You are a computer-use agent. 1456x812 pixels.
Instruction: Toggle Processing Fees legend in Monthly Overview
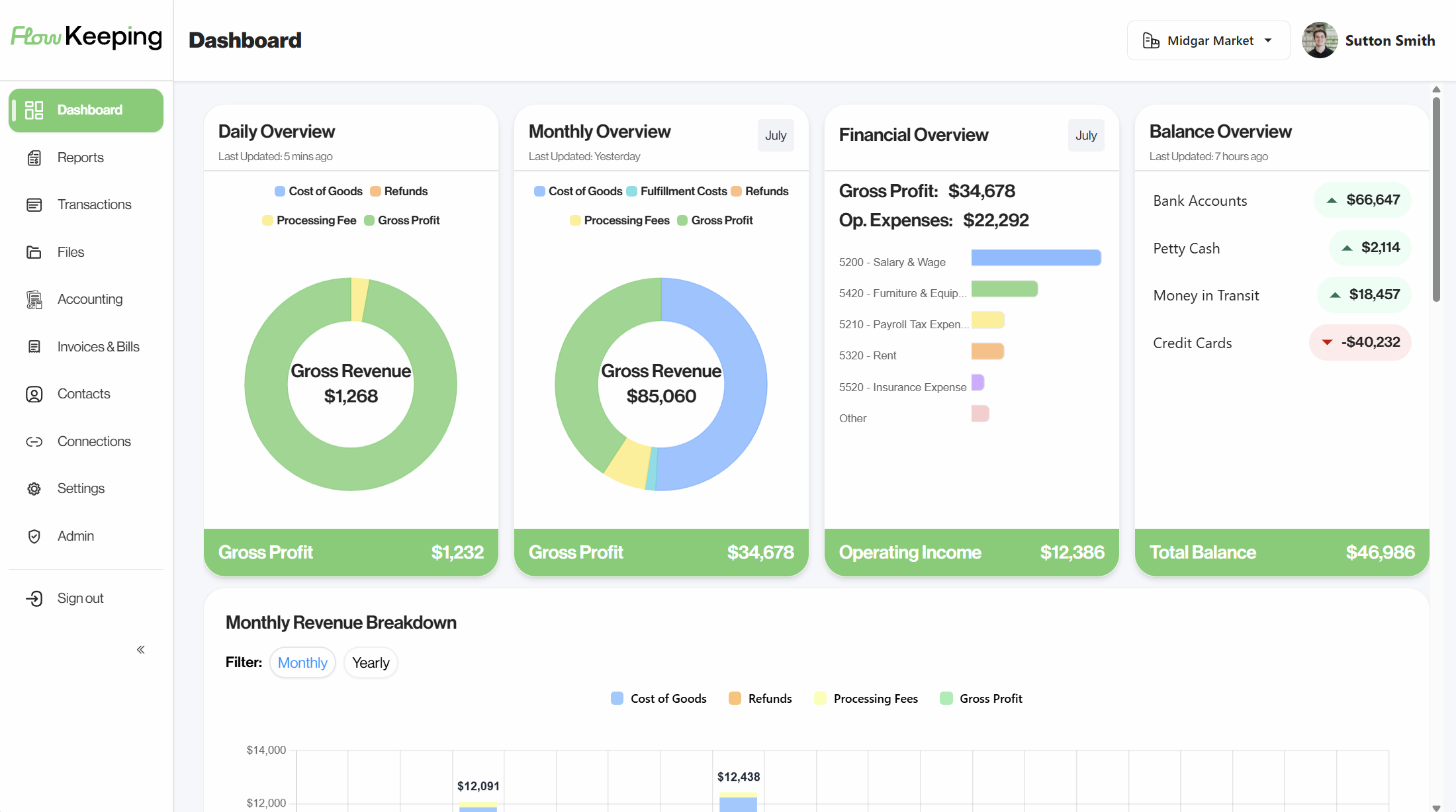pyautogui.click(x=619, y=220)
